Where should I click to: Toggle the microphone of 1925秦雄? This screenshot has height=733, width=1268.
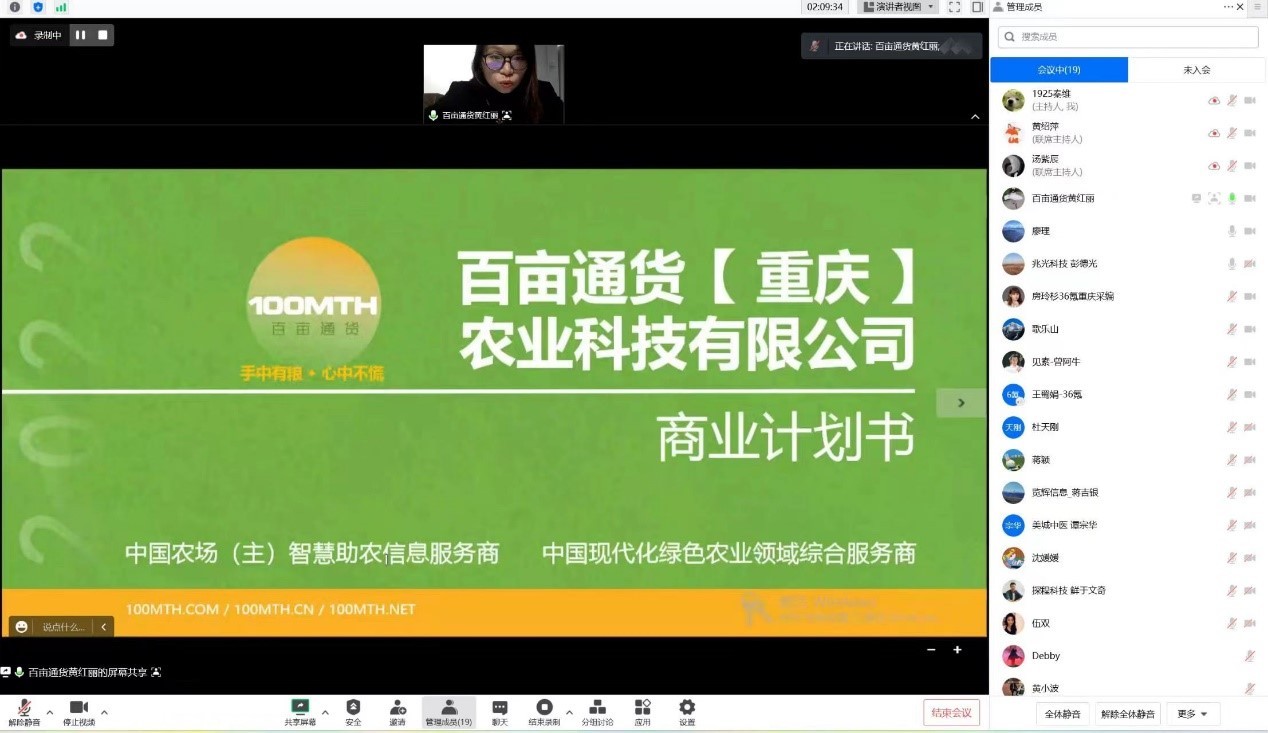[1232, 100]
